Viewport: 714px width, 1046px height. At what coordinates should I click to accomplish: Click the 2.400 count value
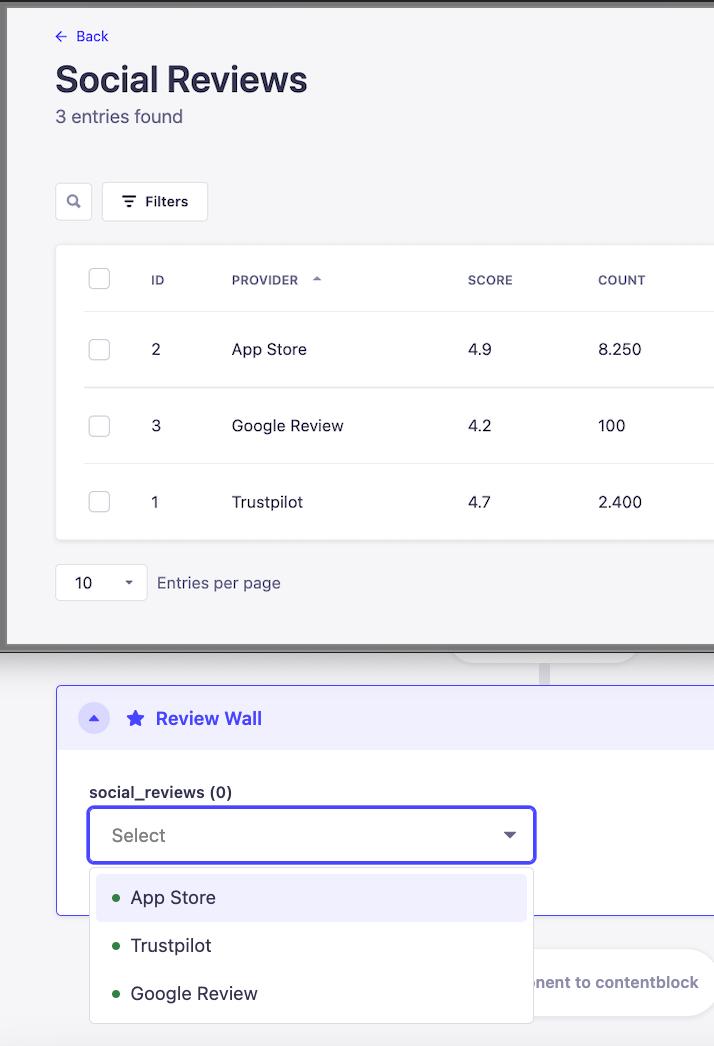click(x=620, y=502)
